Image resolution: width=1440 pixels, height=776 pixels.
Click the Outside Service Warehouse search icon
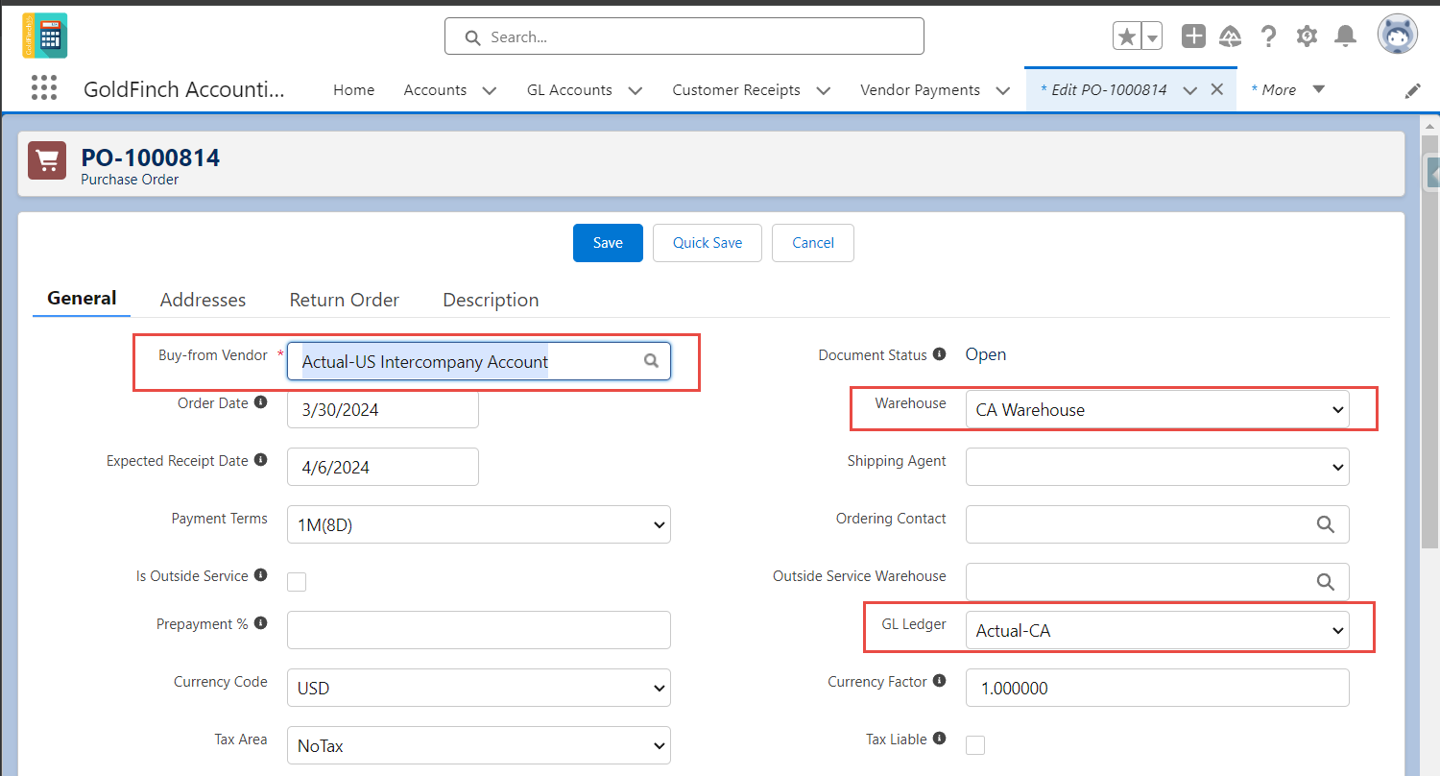(x=1325, y=582)
